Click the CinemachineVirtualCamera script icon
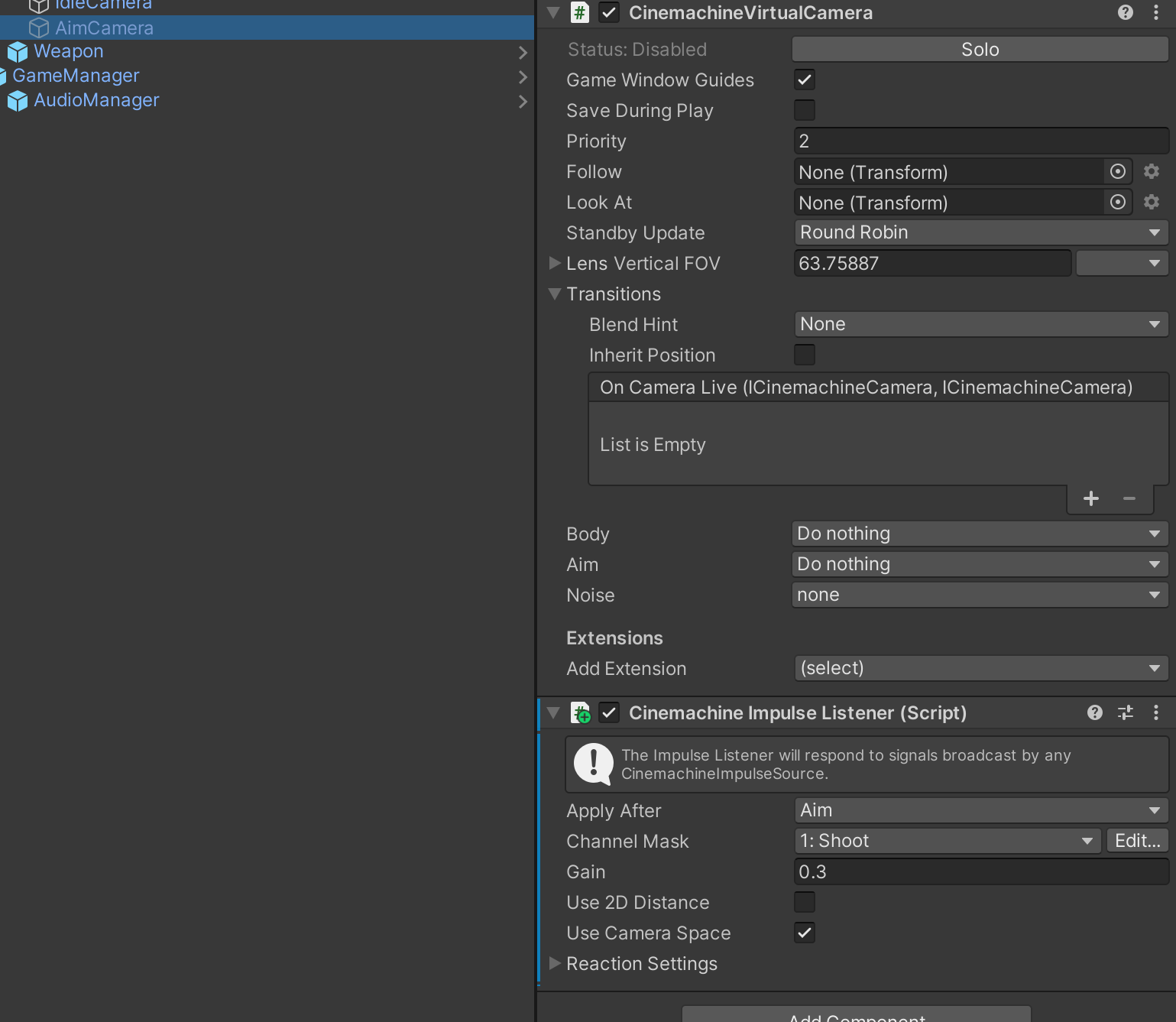 pos(580,12)
